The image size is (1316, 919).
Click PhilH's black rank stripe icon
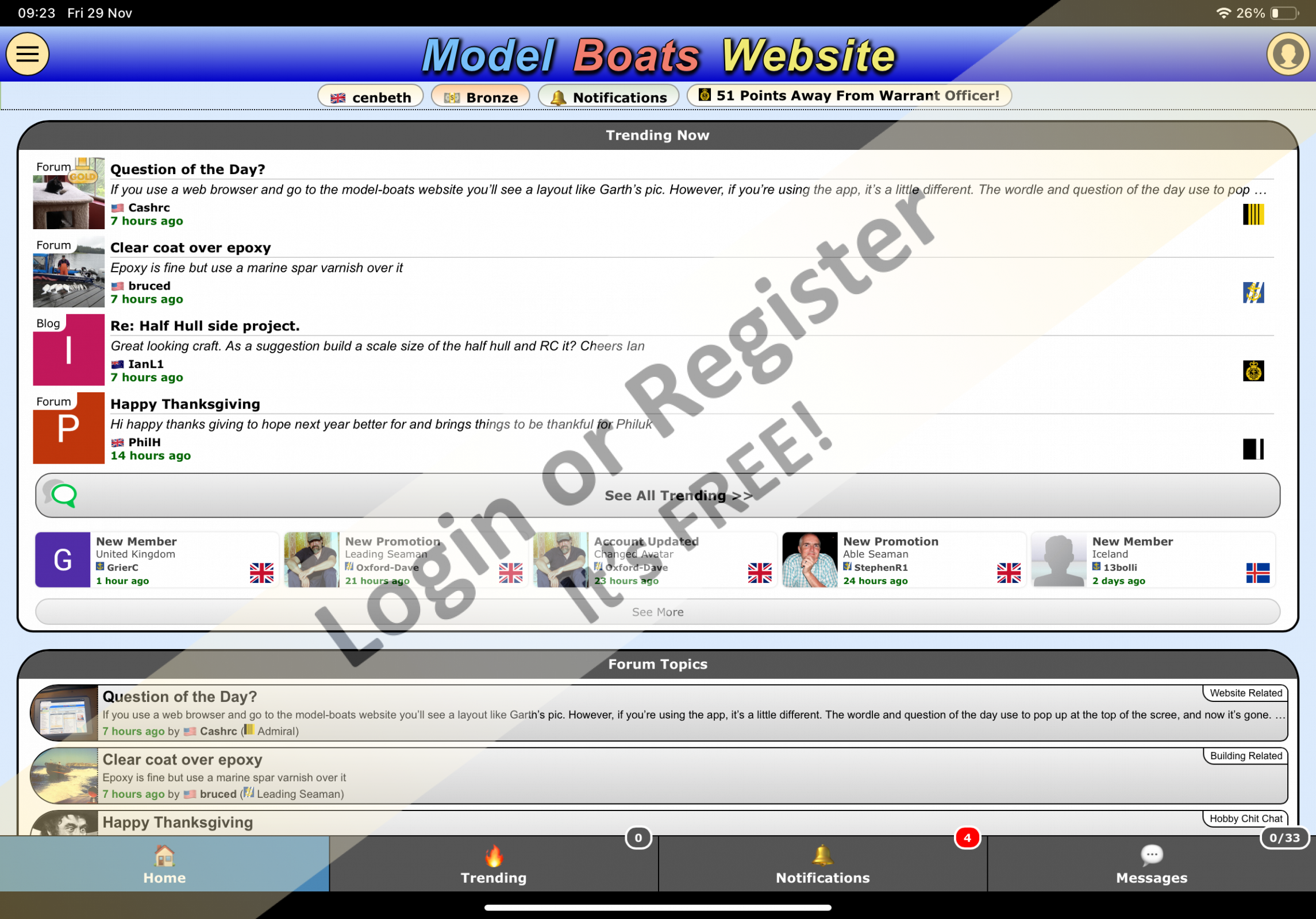[x=1253, y=449]
